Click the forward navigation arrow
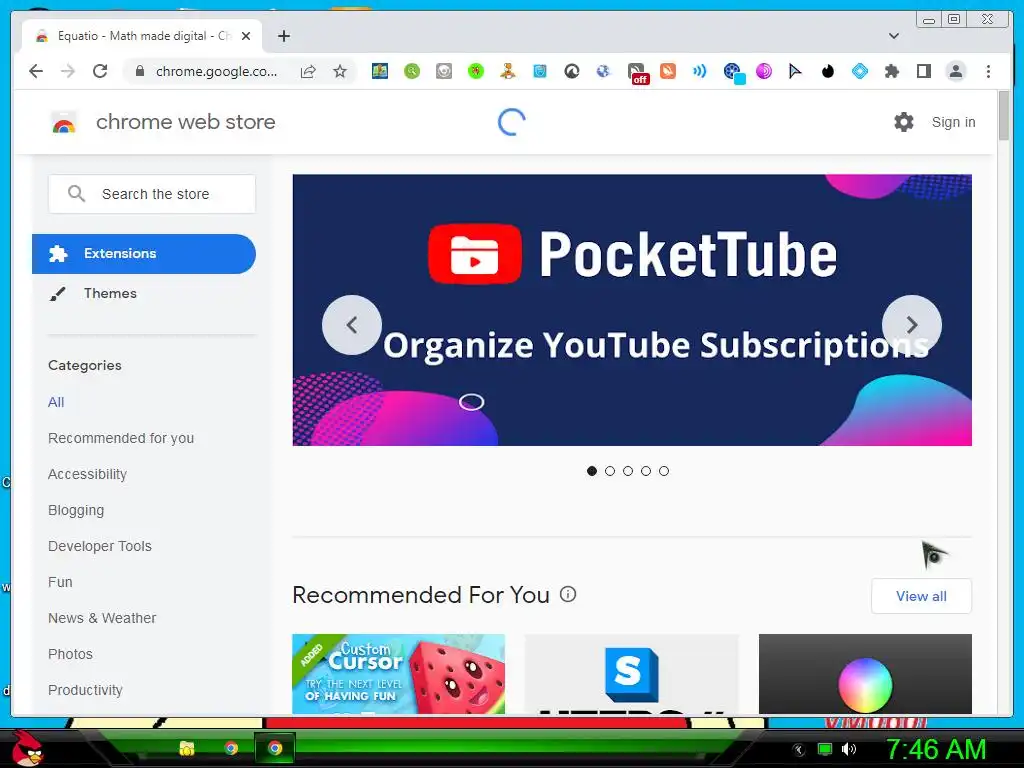 coord(68,71)
